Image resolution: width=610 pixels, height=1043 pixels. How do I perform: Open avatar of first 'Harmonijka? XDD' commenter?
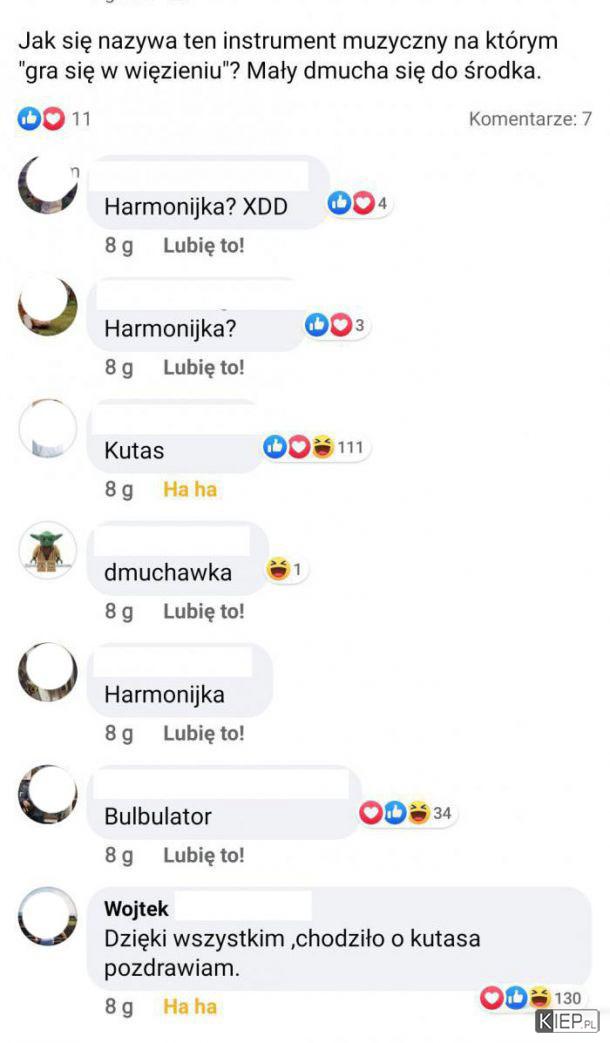click(x=47, y=184)
